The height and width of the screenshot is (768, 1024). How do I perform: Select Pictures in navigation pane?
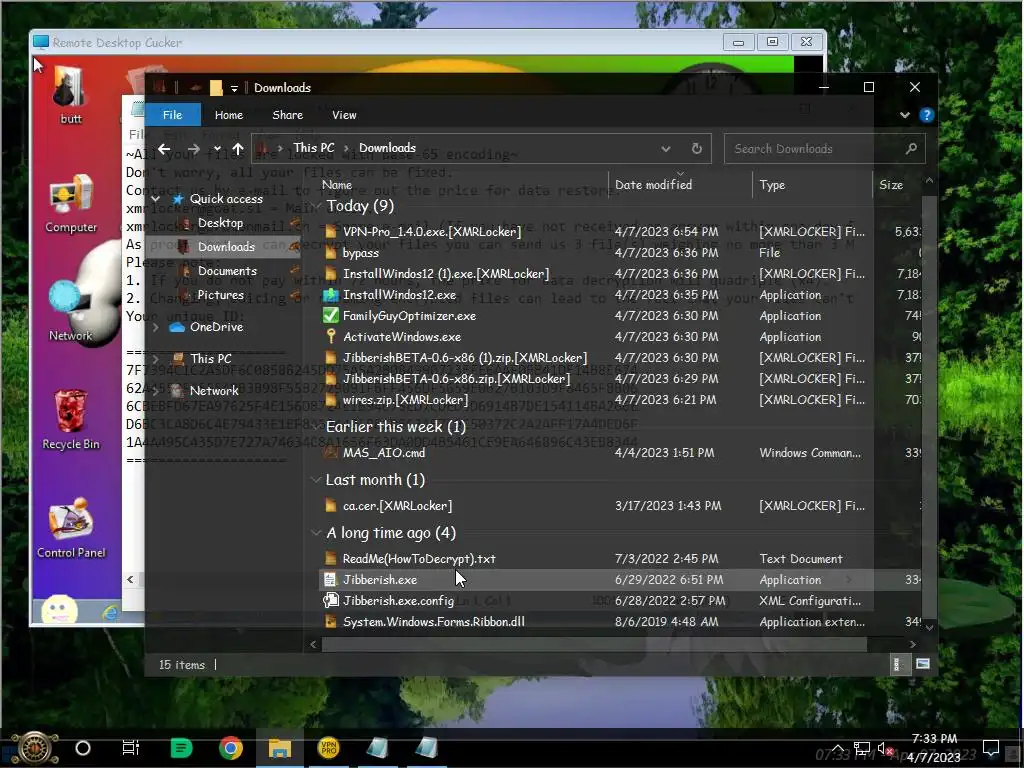point(220,295)
